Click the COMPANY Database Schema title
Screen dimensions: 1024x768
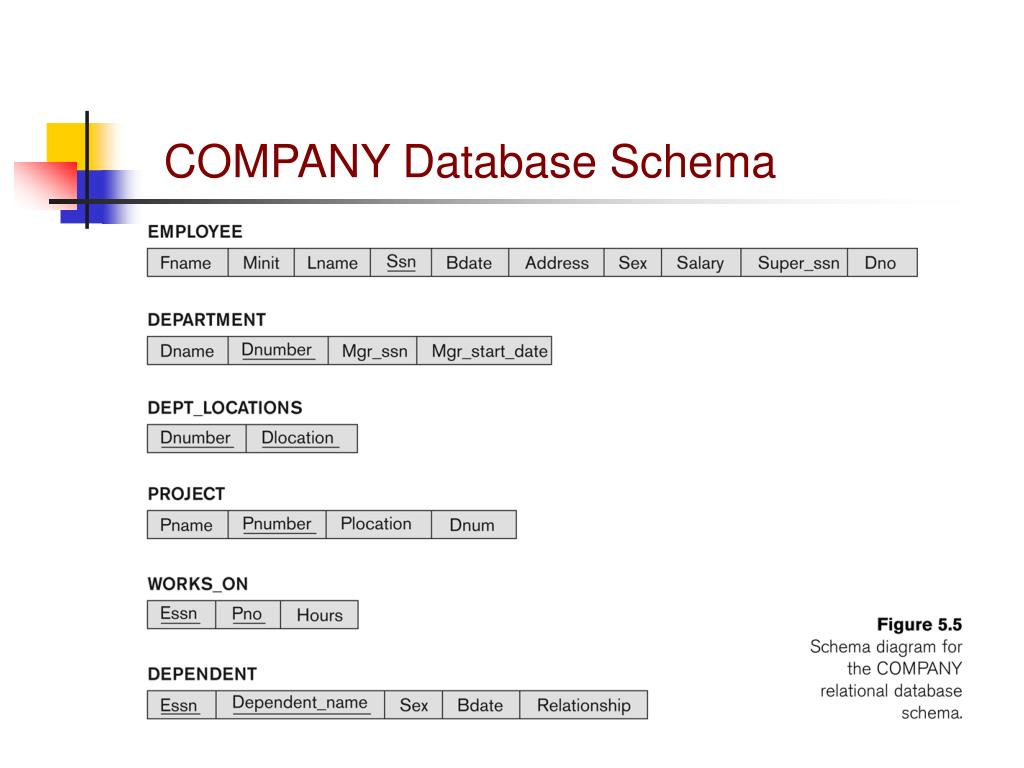pos(470,162)
